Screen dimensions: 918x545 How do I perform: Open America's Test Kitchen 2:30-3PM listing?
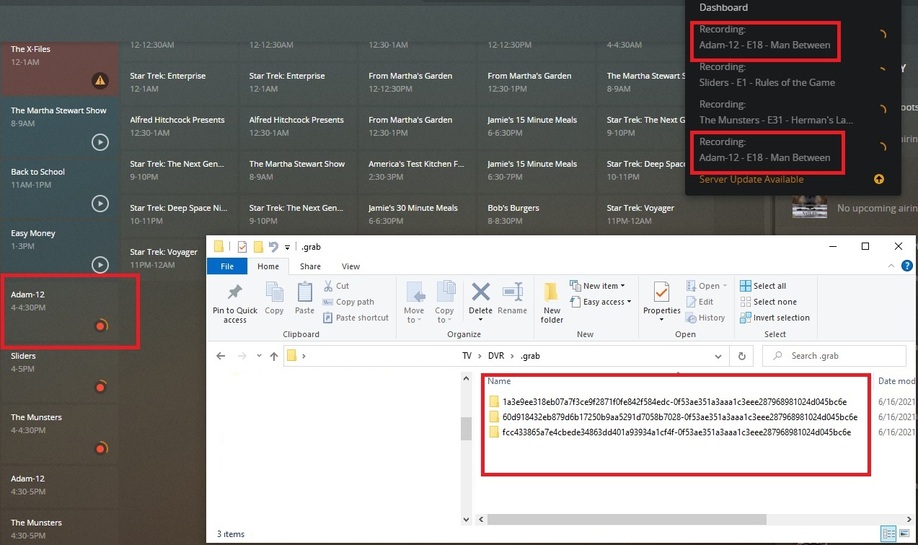click(416, 170)
